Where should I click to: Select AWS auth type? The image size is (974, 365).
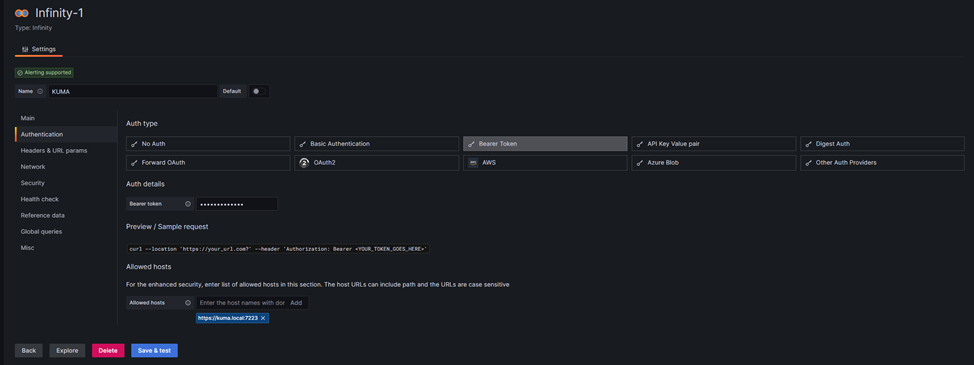(x=545, y=163)
